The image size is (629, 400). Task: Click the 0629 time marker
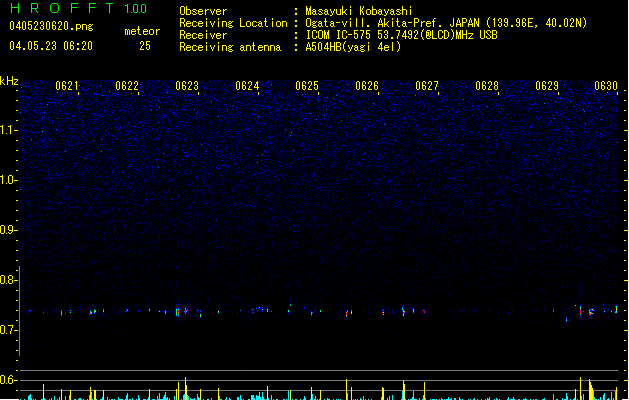(547, 86)
